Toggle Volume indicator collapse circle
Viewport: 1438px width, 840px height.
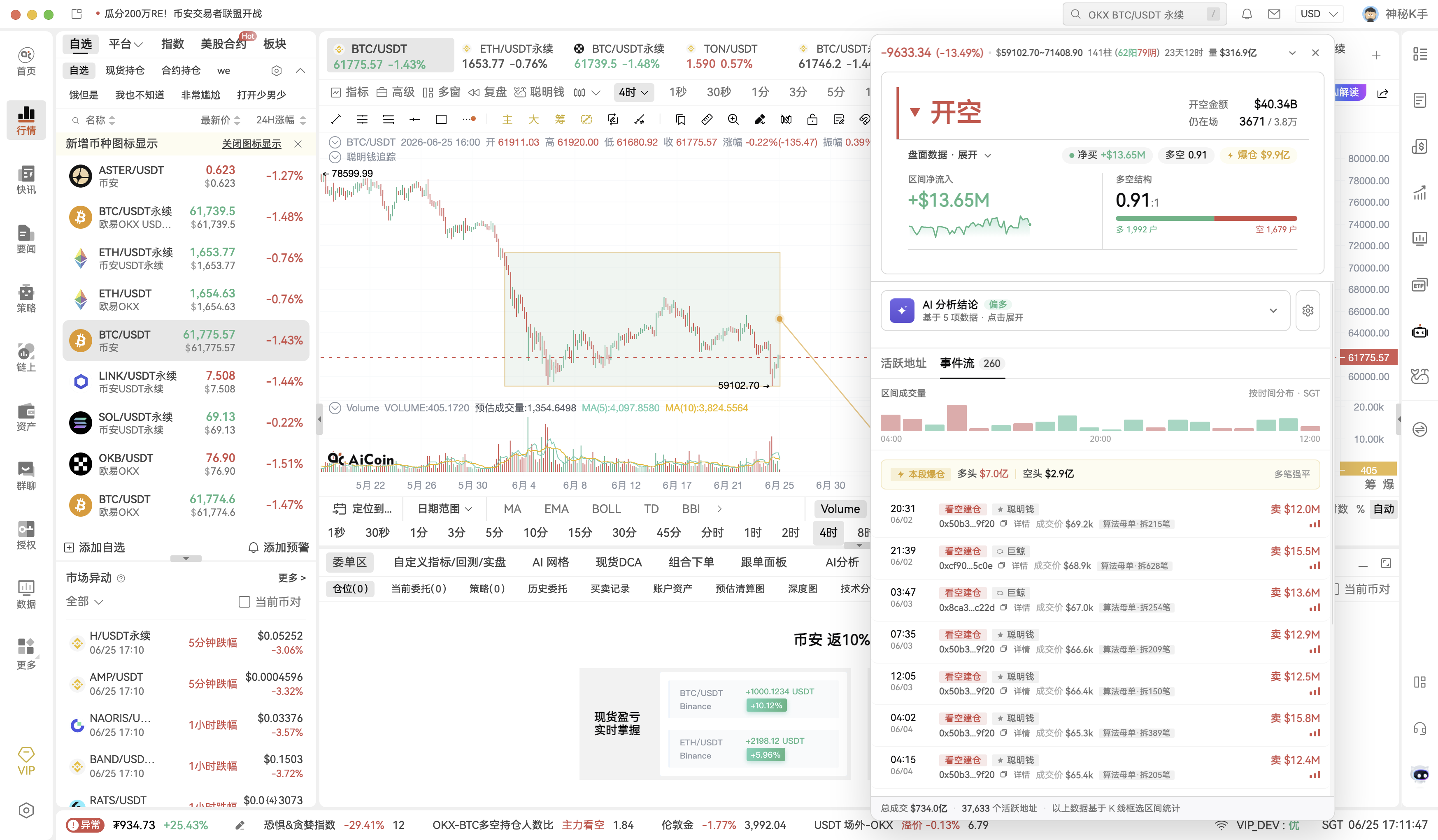point(335,408)
